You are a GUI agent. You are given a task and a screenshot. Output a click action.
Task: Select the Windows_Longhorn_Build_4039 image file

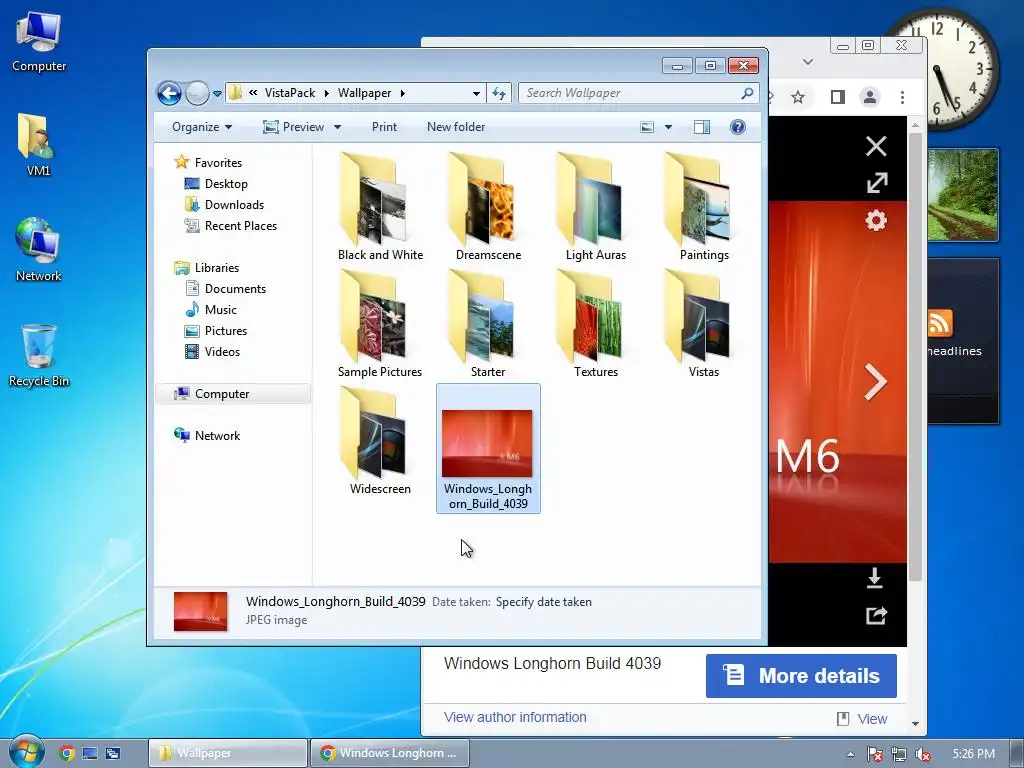point(488,449)
